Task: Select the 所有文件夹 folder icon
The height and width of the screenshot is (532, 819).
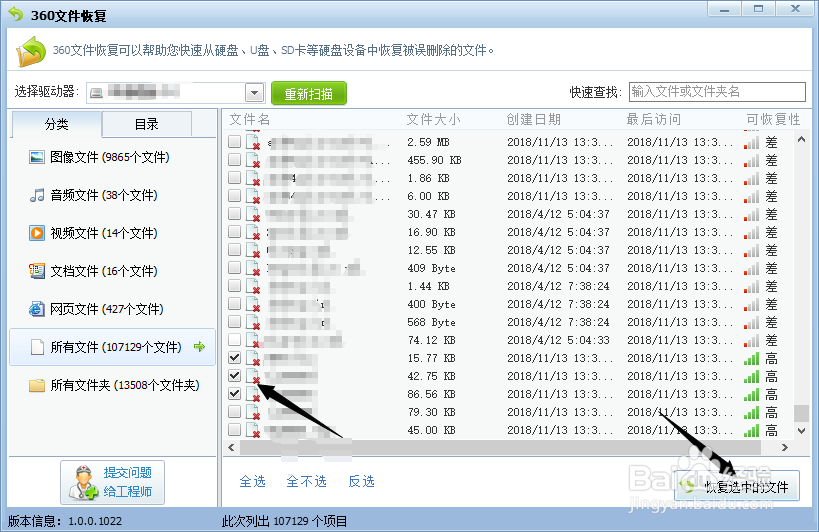Action: tap(37, 385)
